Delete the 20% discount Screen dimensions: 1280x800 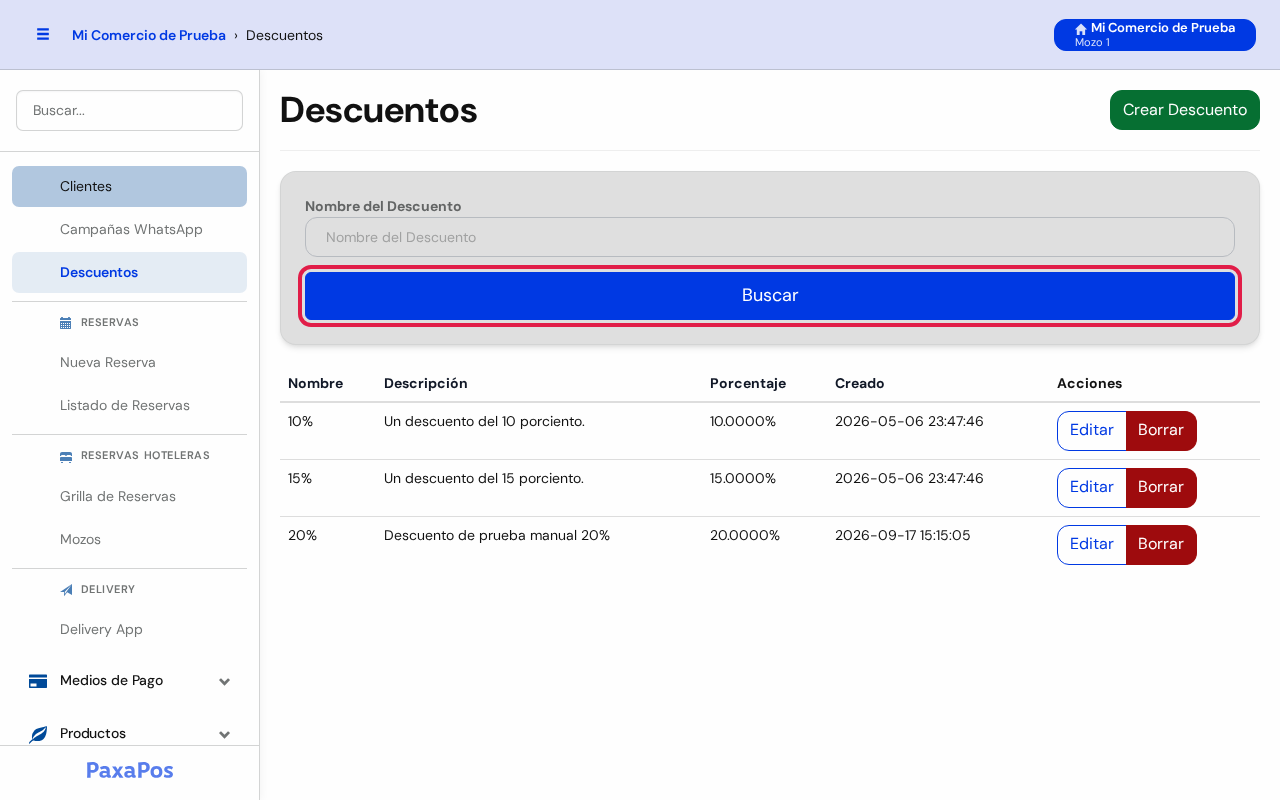point(1161,545)
